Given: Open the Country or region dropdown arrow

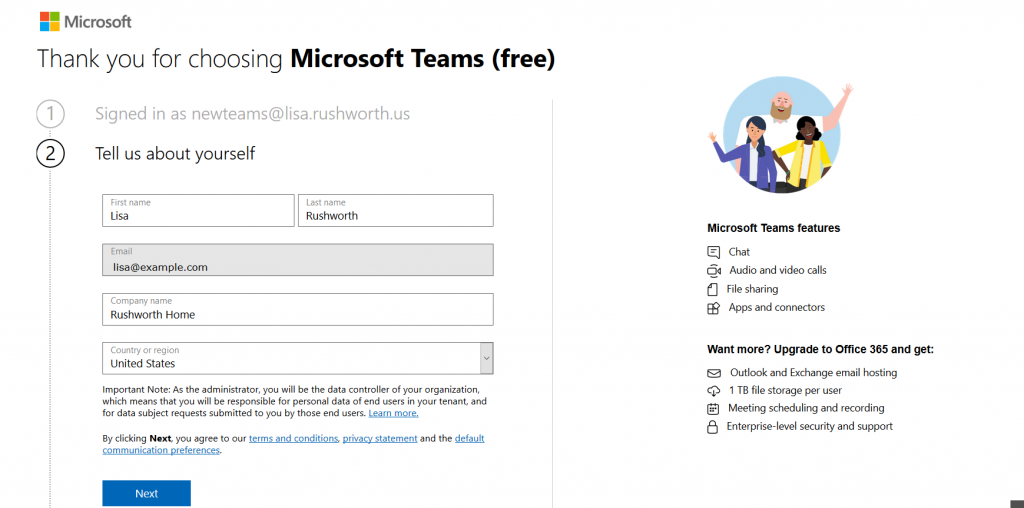Looking at the screenshot, I should (x=487, y=358).
